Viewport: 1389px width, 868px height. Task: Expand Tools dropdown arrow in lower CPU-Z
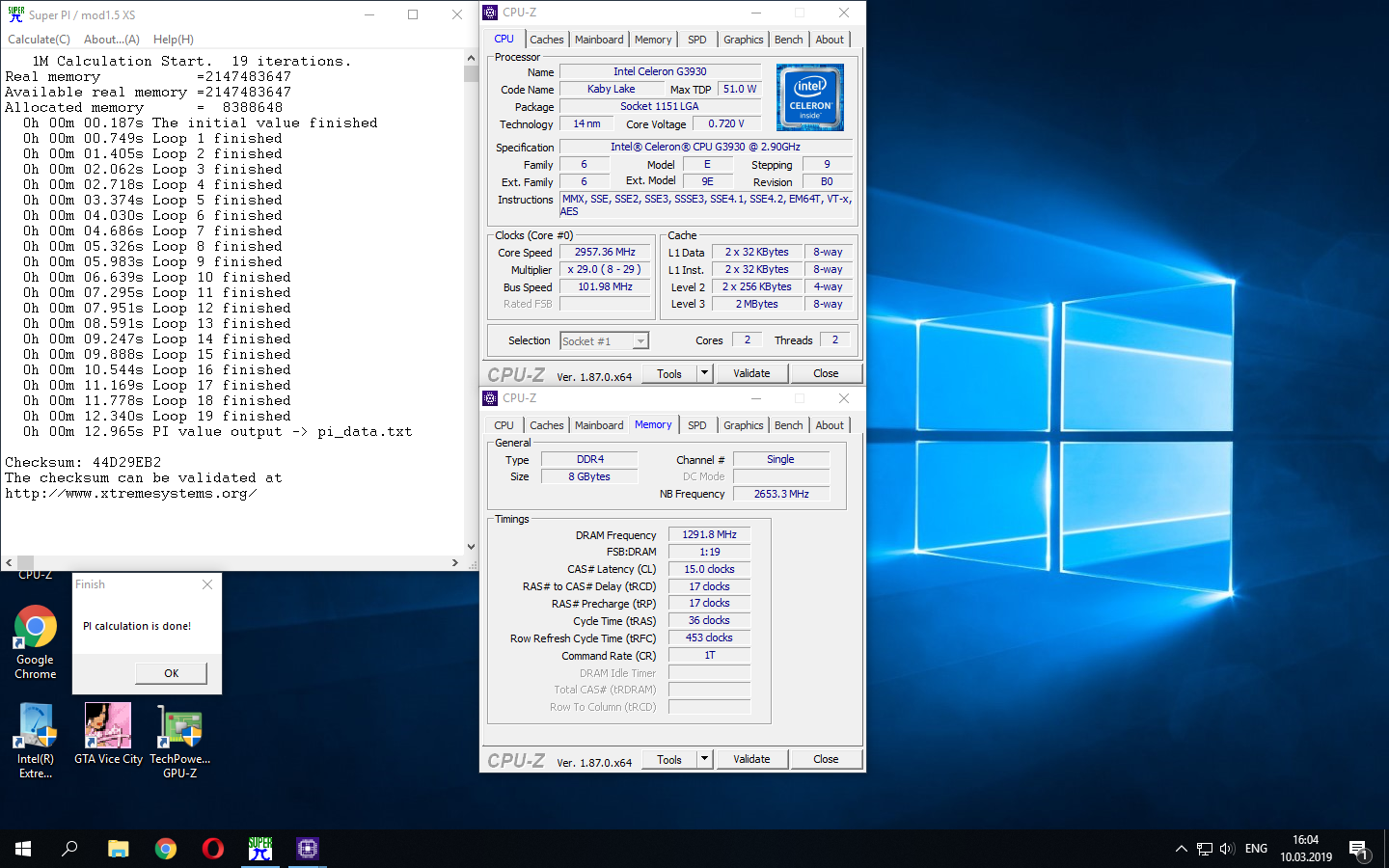[x=704, y=759]
